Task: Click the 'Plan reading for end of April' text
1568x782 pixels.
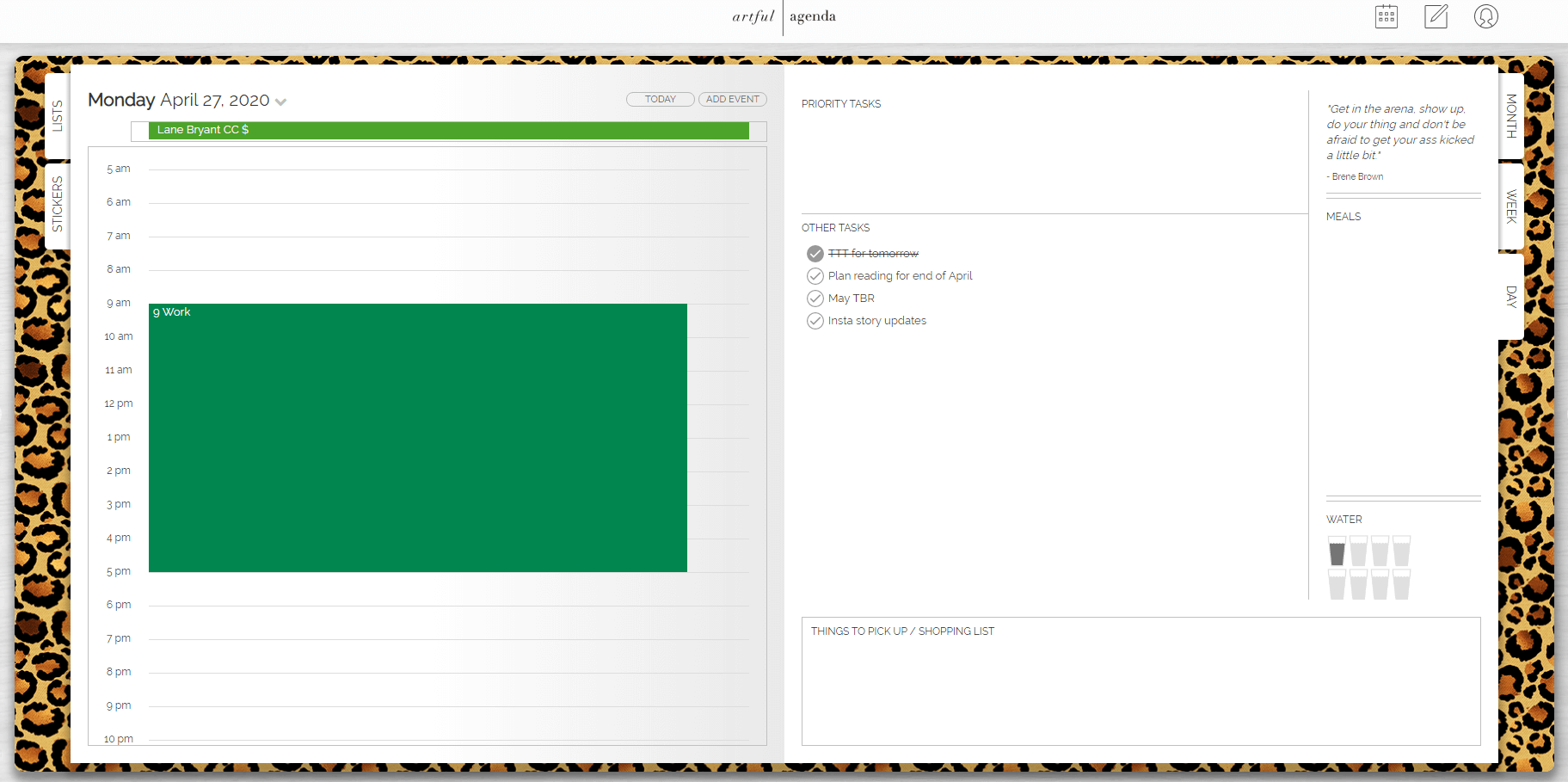Action: point(900,276)
